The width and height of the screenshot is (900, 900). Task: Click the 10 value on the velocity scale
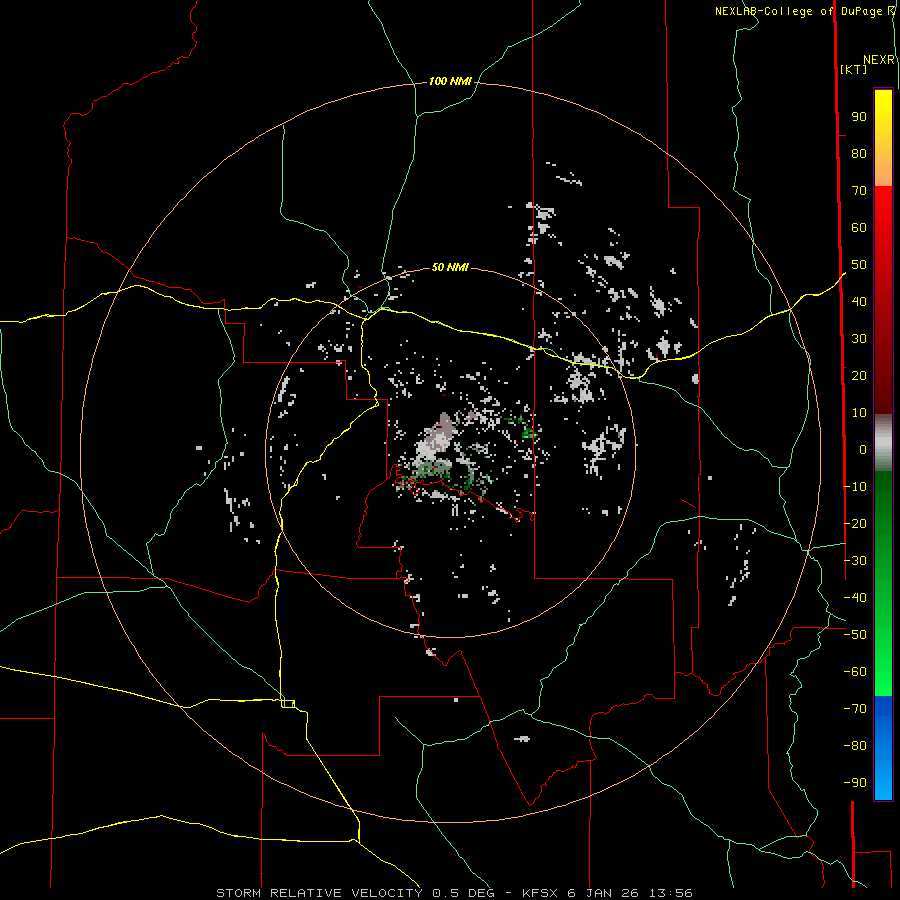click(x=859, y=413)
